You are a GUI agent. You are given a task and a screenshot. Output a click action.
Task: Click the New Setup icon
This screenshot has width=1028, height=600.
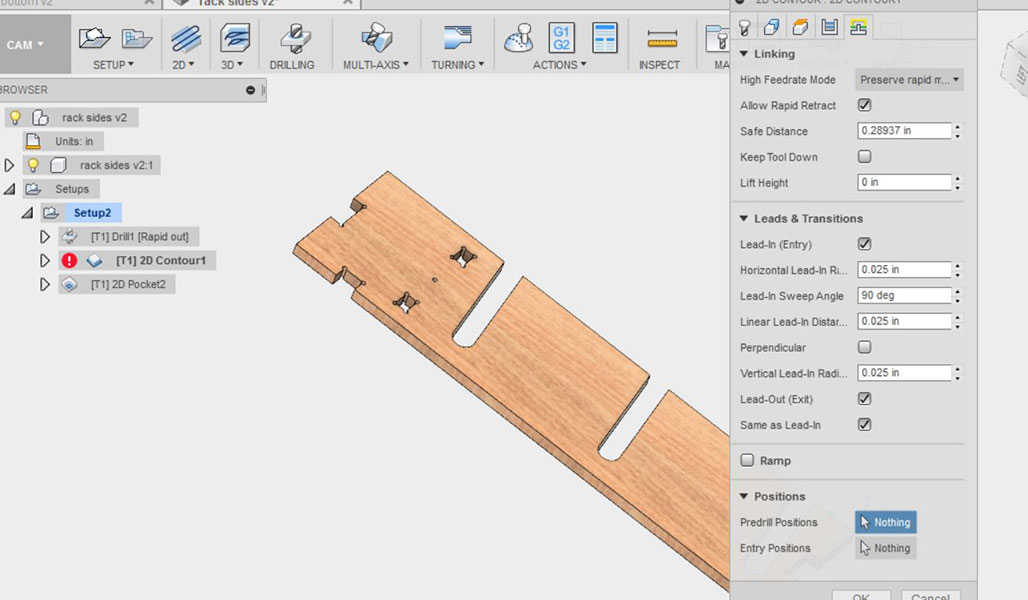(x=94, y=39)
